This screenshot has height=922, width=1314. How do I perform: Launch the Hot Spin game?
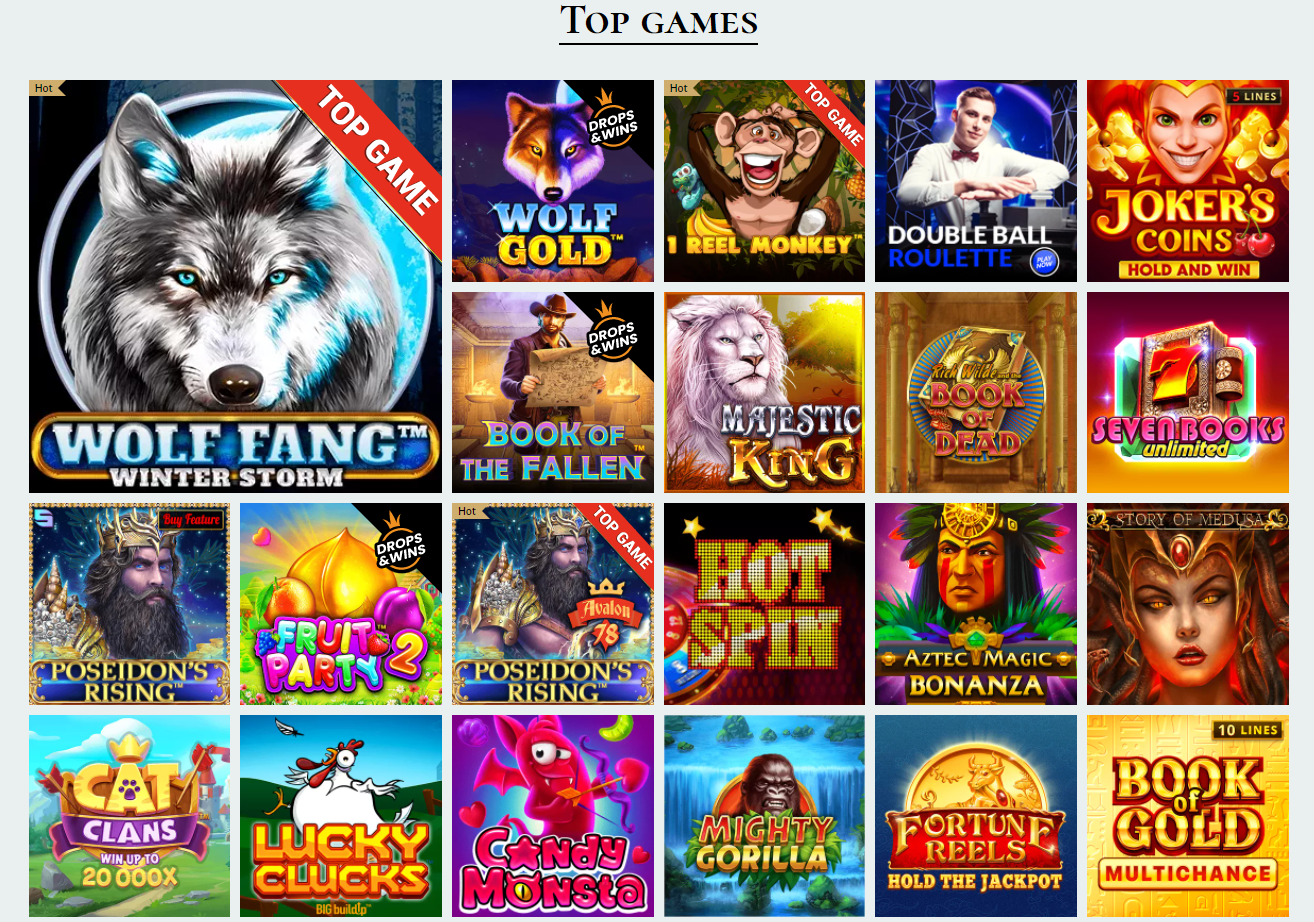(764, 604)
